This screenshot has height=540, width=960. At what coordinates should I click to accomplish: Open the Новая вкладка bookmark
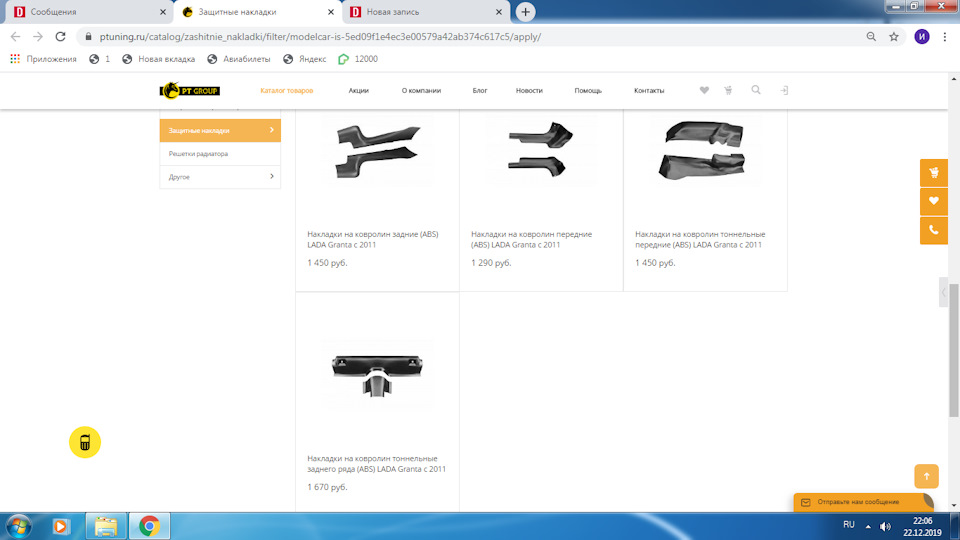pyautogui.click(x=159, y=59)
